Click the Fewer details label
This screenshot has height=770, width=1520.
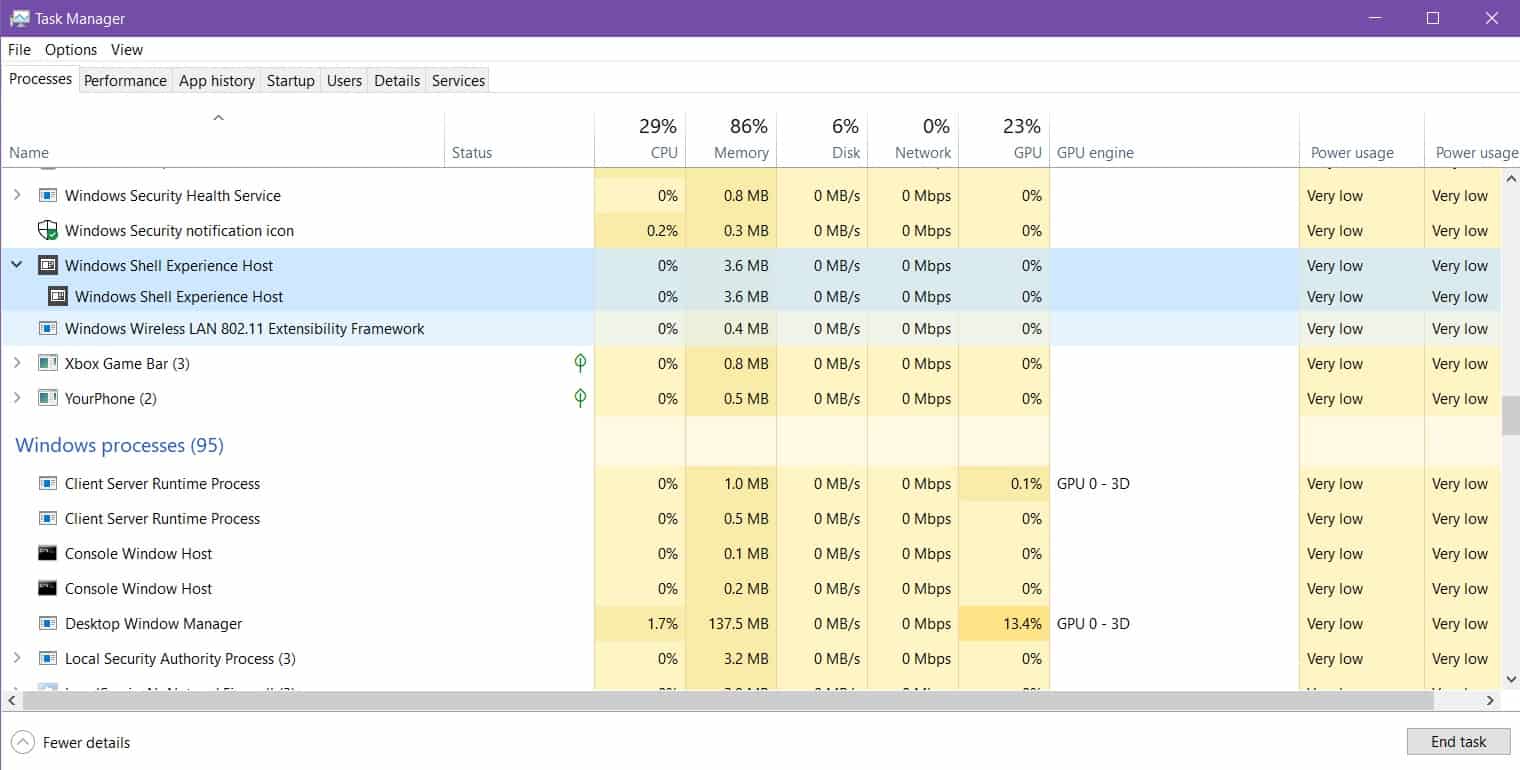coord(86,743)
